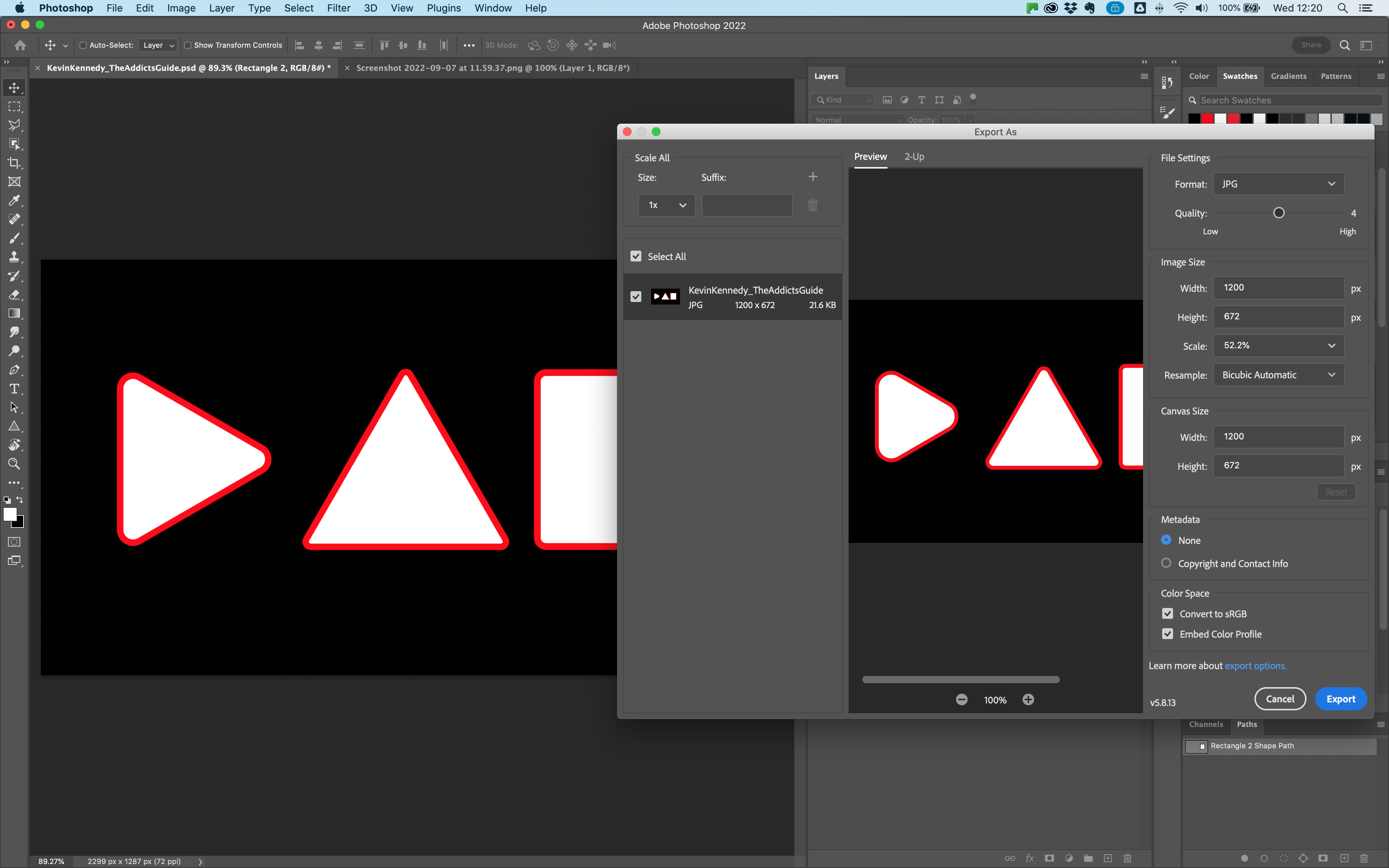Select the Crop tool
The image size is (1389, 868).
[14, 163]
